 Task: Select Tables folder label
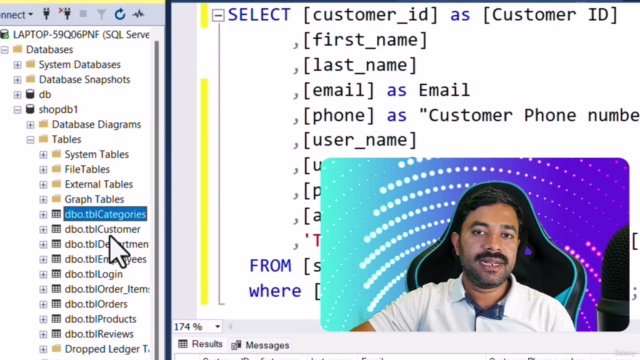(x=67, y=139)
